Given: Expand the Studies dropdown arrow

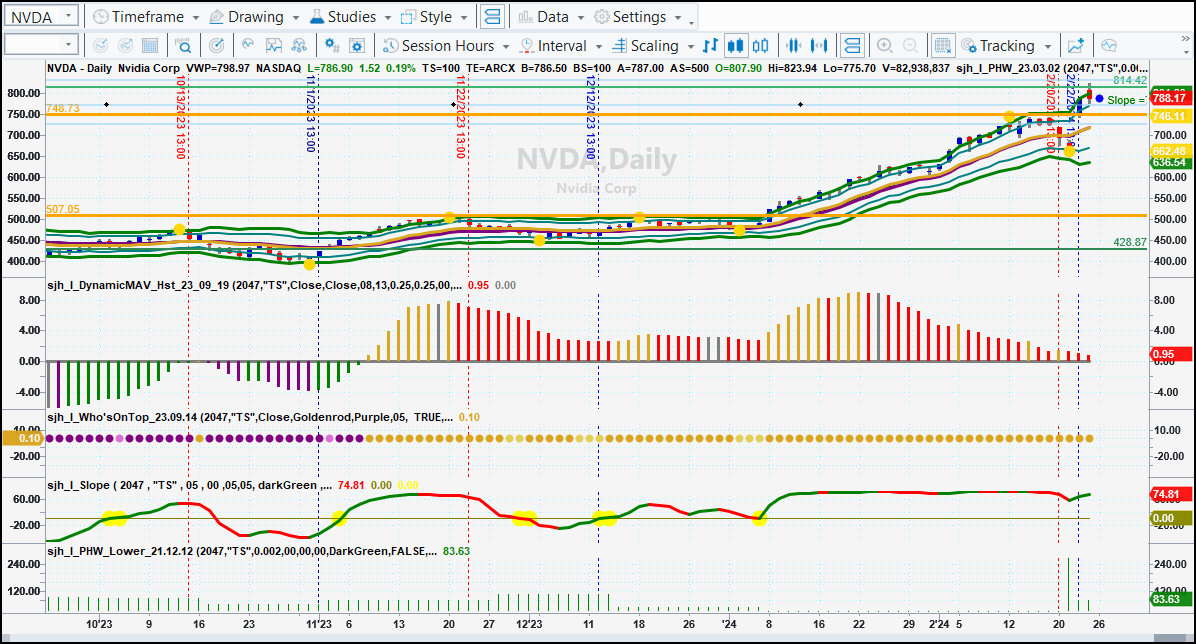Looking at the screenshot, I should 387,18.
